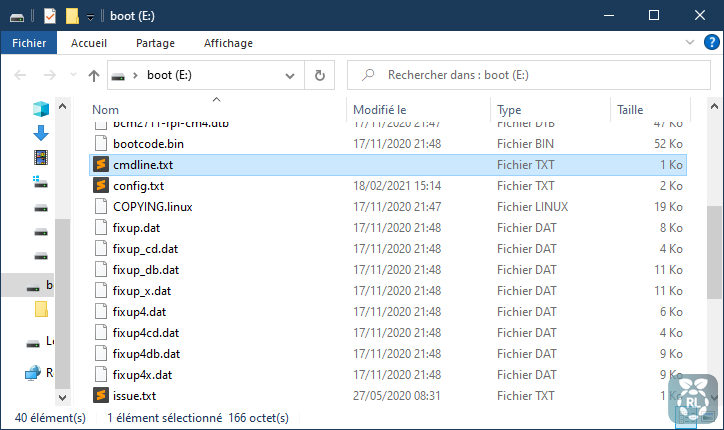Viewport: 724px width, 430px height.
Task: Select the COPYING.linux file icon
Action: coord(101,206)
